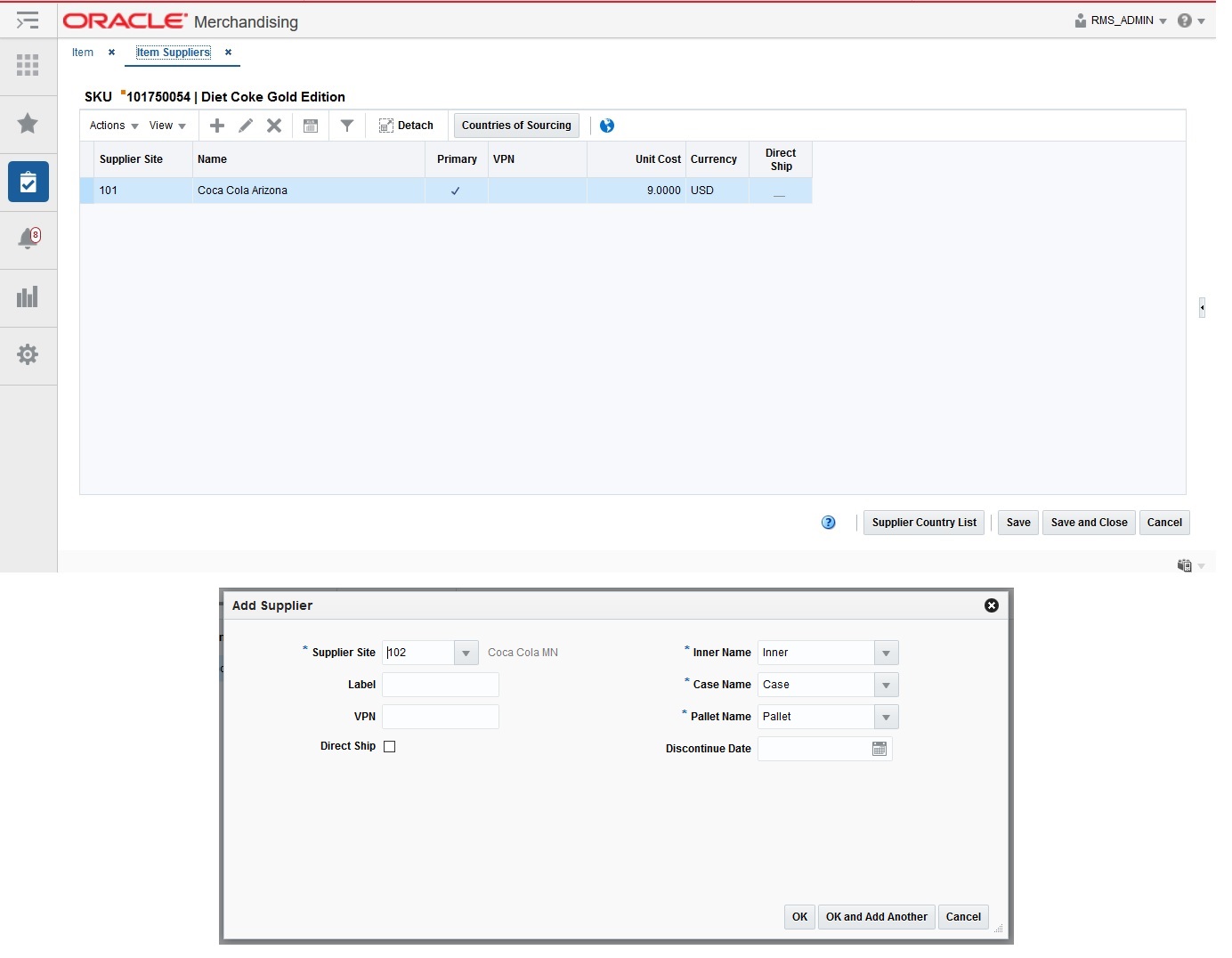Click OK and Add Another button
Screen dimensions: 1232x958
click(876, 917)
